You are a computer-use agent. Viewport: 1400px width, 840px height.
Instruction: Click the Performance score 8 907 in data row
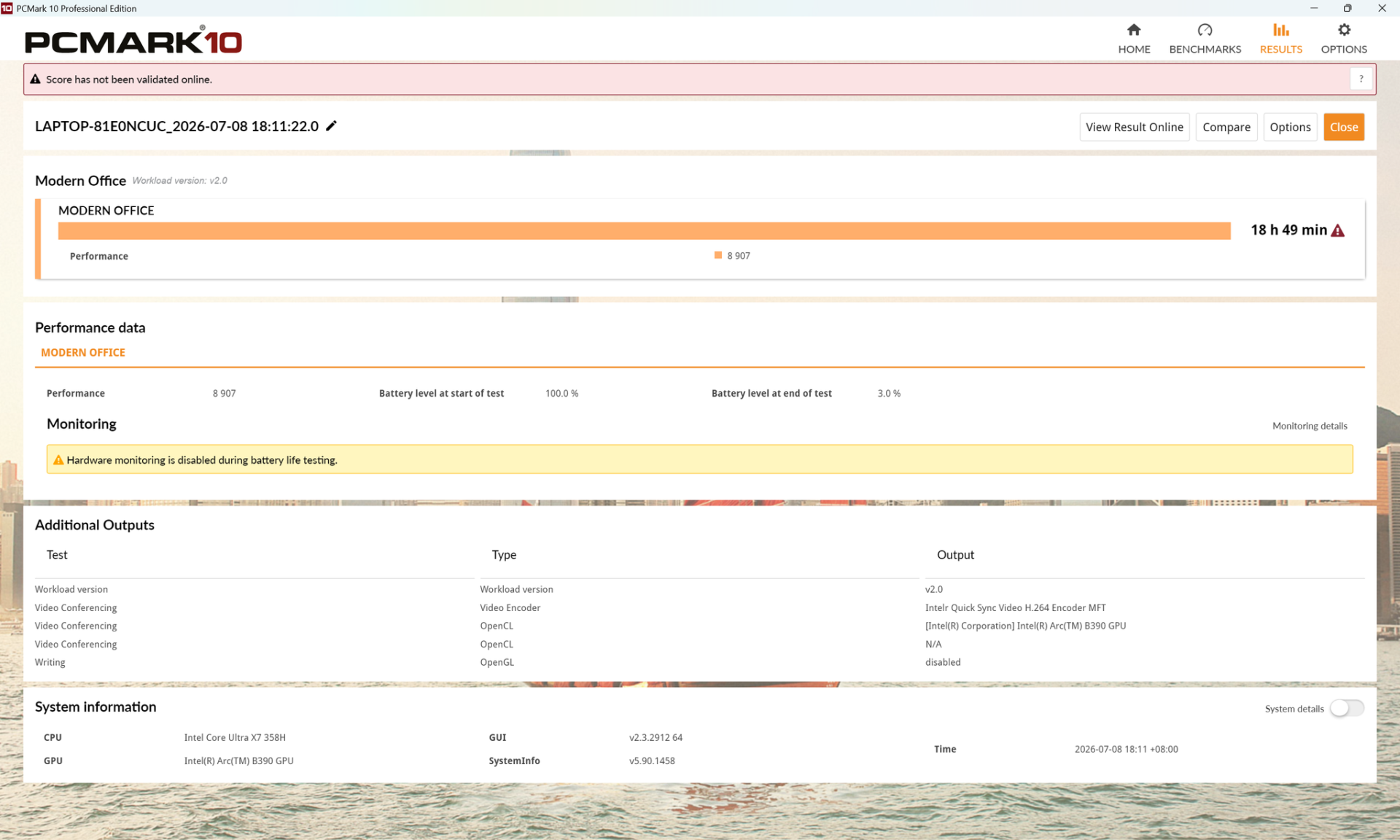click(224, 393)
